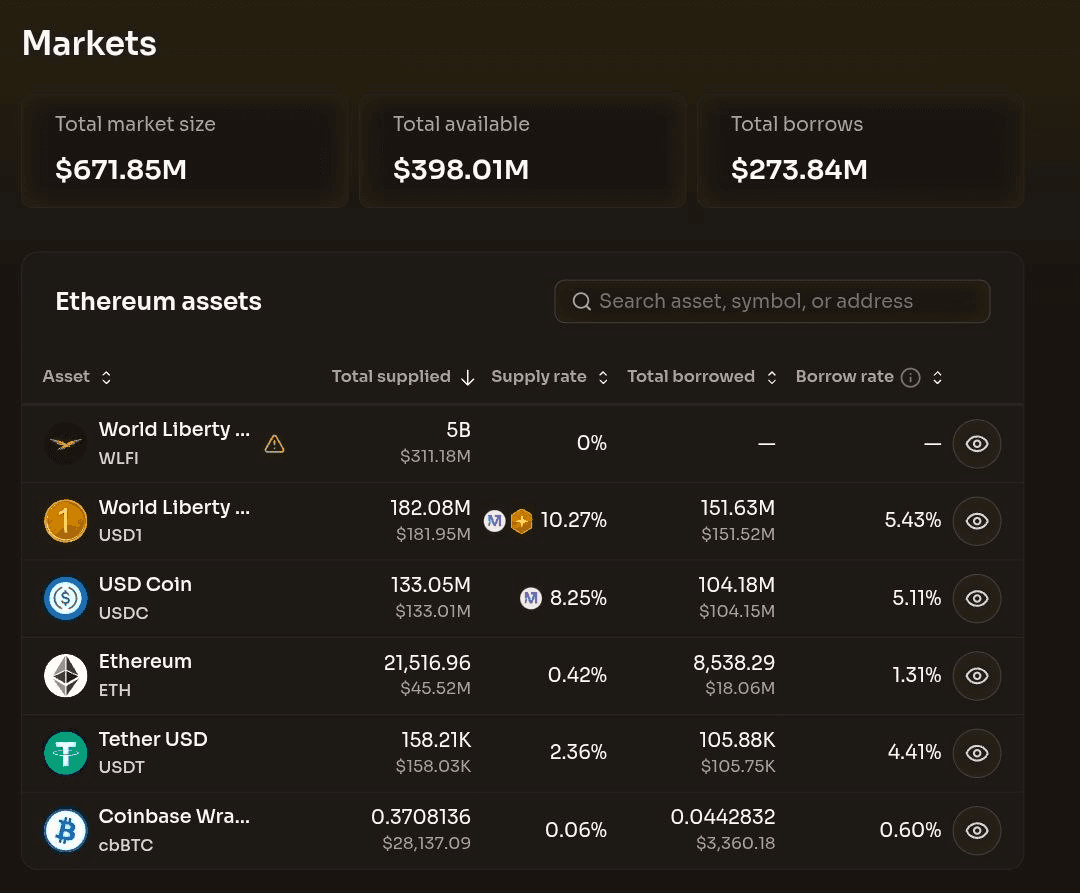Click the eye icon in Ethereum row
Image resolution: width=1080 pixels, height=893 pixels.
[977, 675]
